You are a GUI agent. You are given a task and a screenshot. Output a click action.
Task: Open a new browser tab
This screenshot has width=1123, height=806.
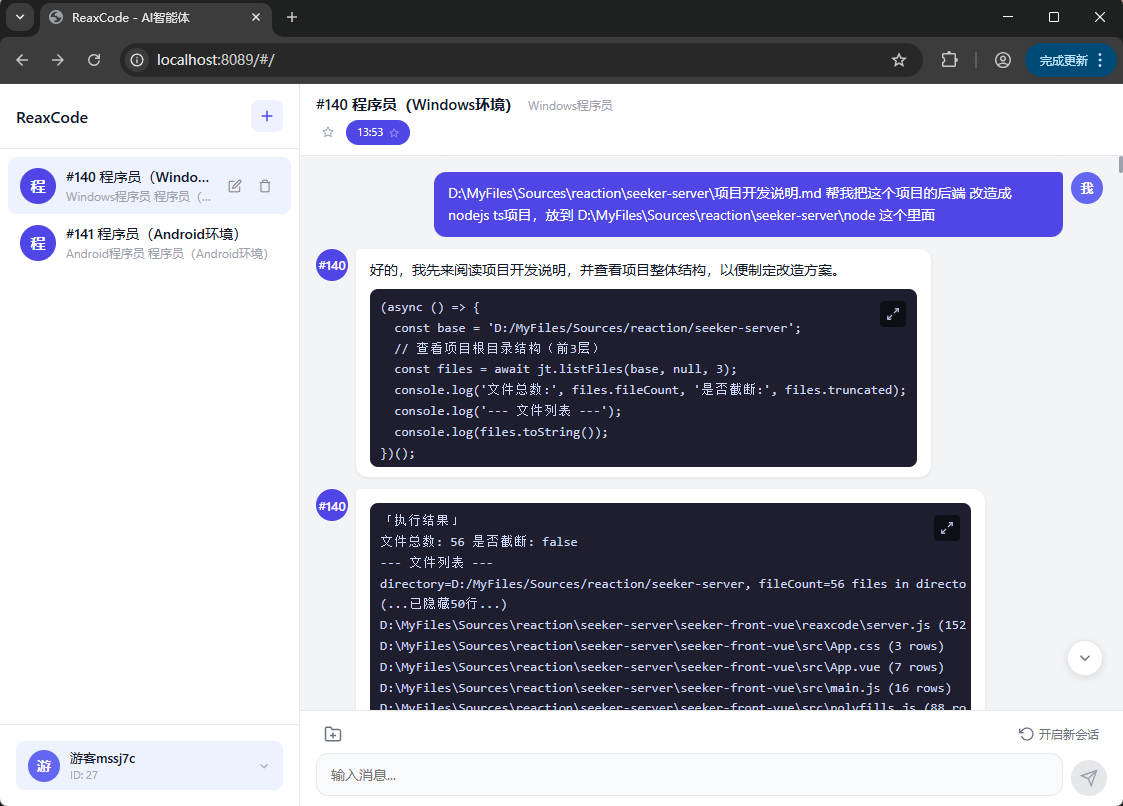(291, 17)
